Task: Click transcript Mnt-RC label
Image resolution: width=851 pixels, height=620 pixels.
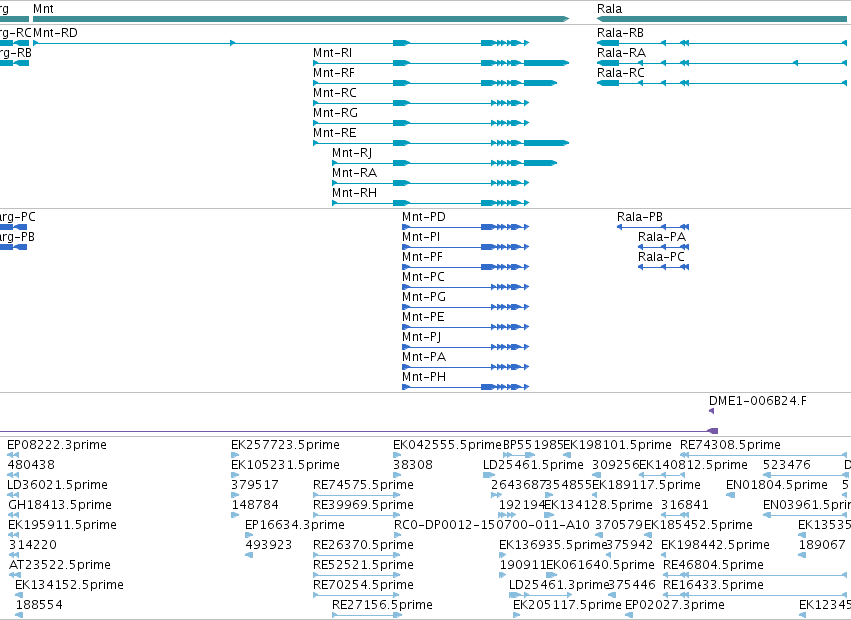Action: tap(335, 93)
